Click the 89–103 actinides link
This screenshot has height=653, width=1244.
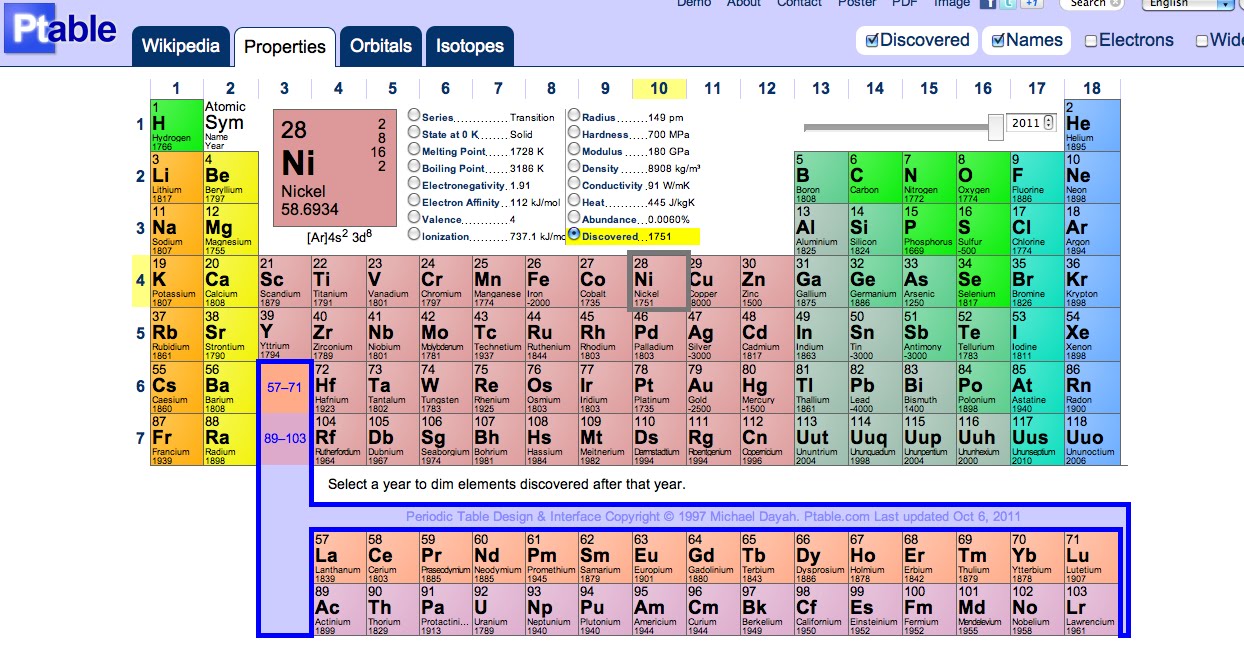pos(285,439)
